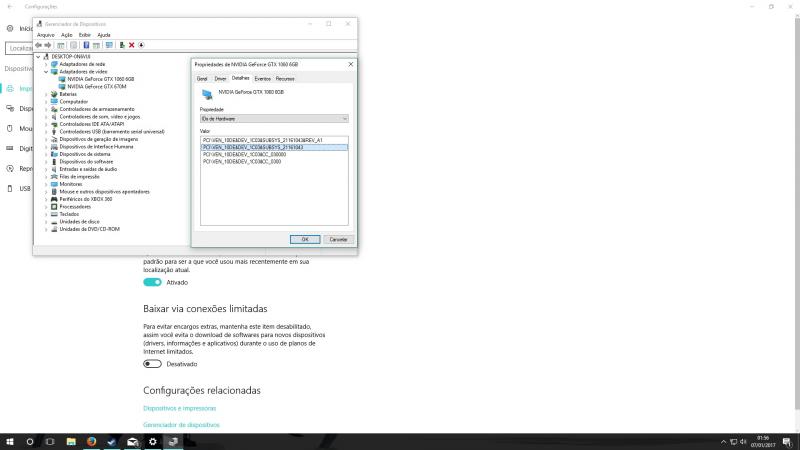Click the Localizar search field in Settings
800x450 pixels.
coord(19,48)
